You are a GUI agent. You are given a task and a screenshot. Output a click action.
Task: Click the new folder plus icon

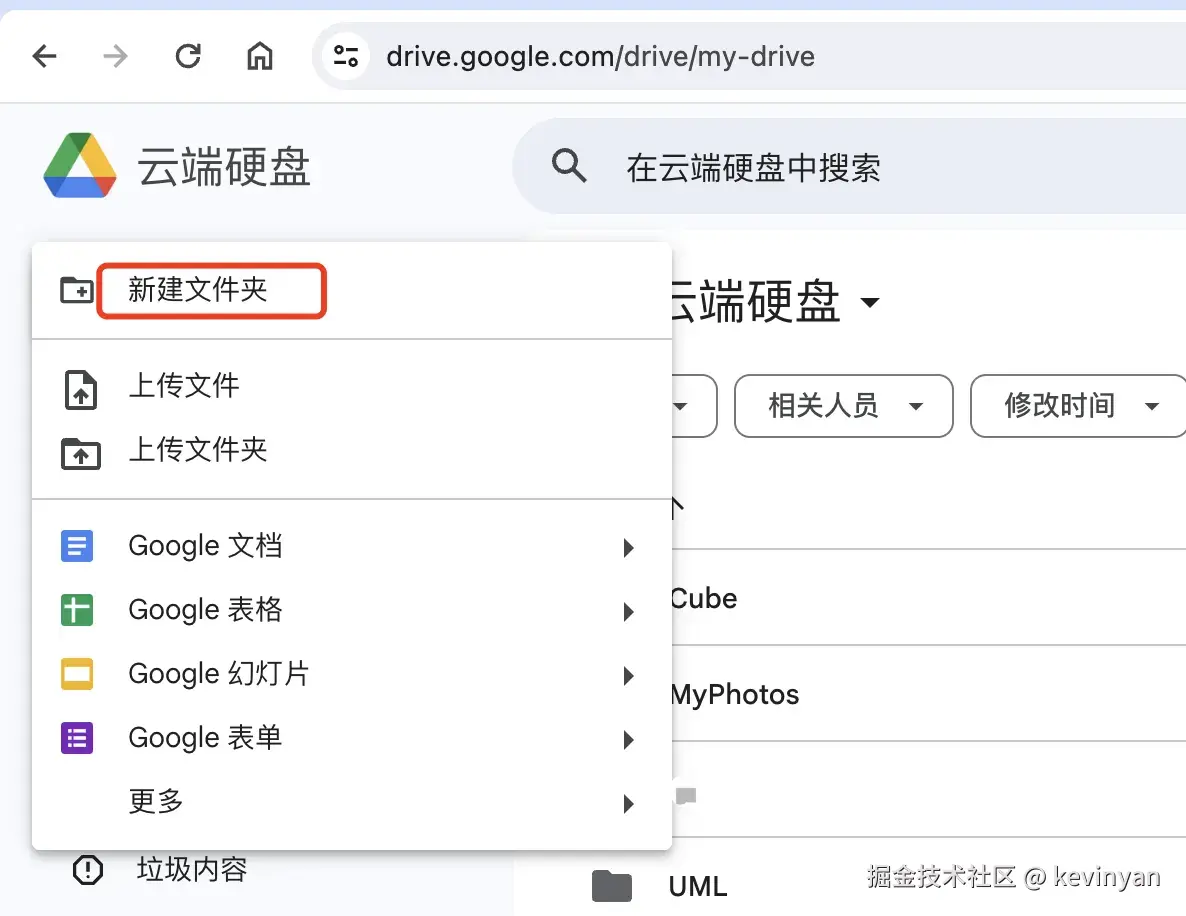coord(77,290)
